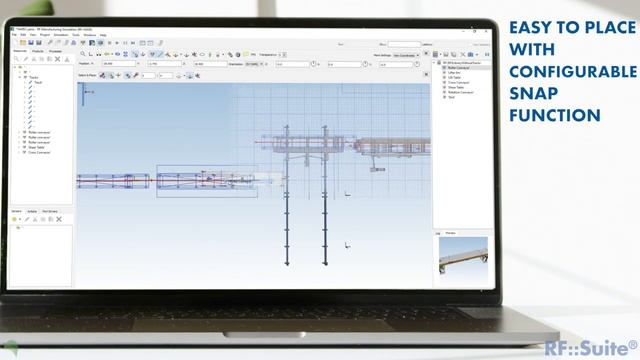Collapse the Tracks tree node
This screenshot has height=360, width=640.
click(20, 77)
